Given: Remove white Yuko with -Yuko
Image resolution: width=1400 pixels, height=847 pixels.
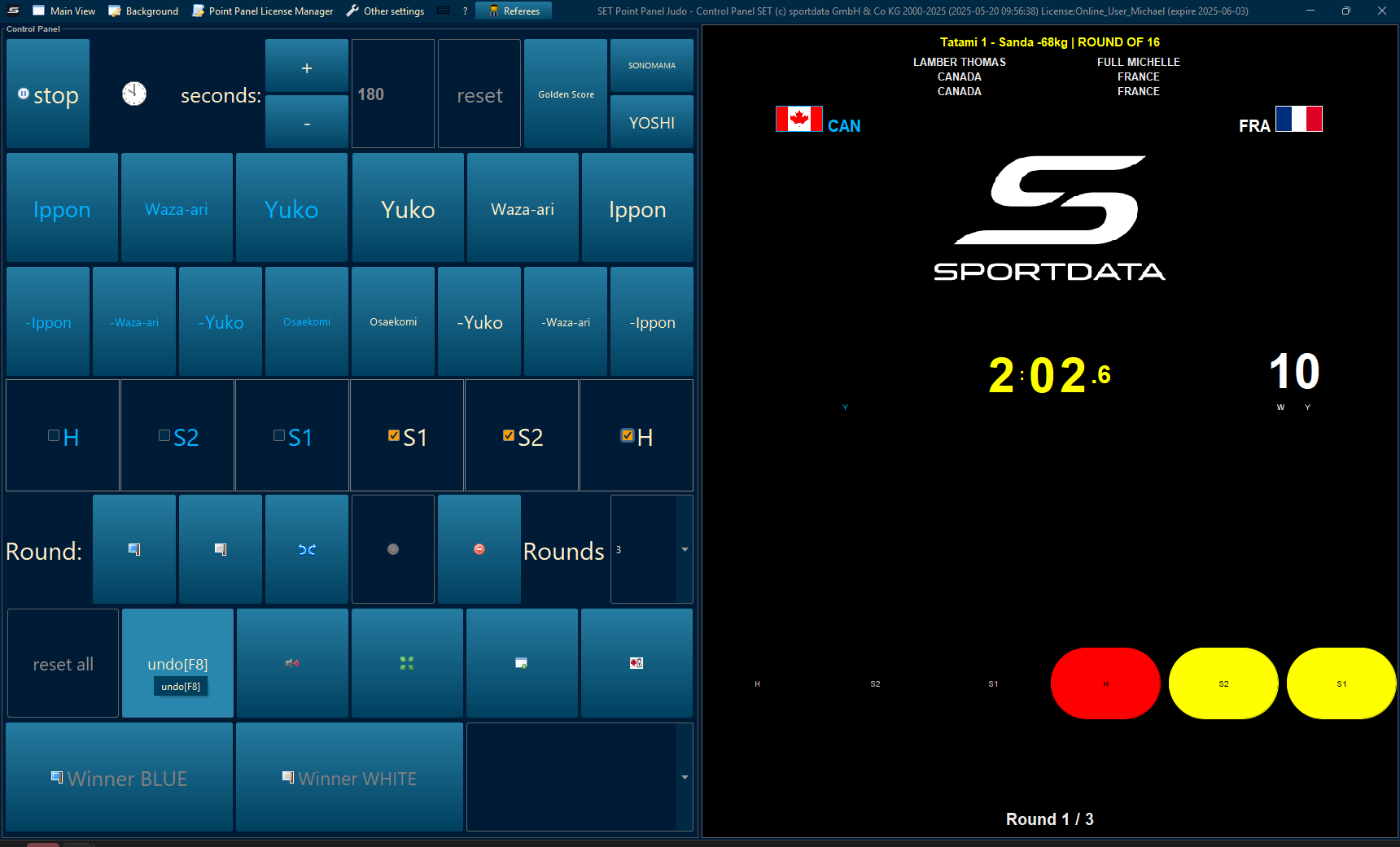Looking at the screenshot, I should pos(479,321).
